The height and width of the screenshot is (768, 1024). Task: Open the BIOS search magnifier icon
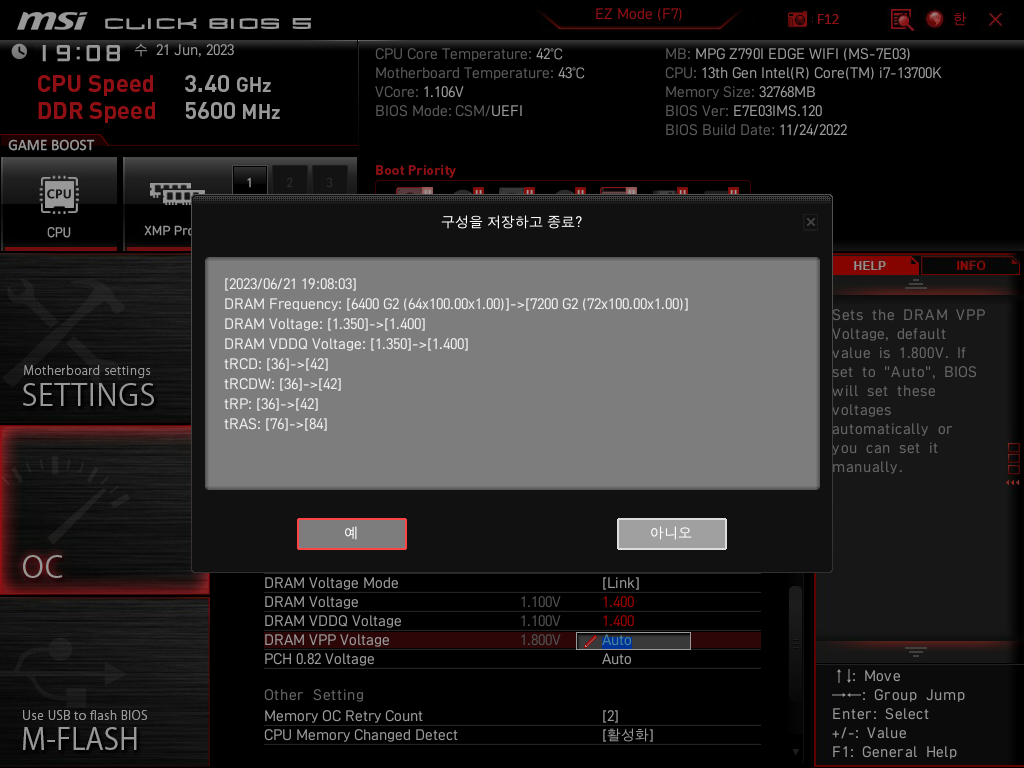coord(902,20)
